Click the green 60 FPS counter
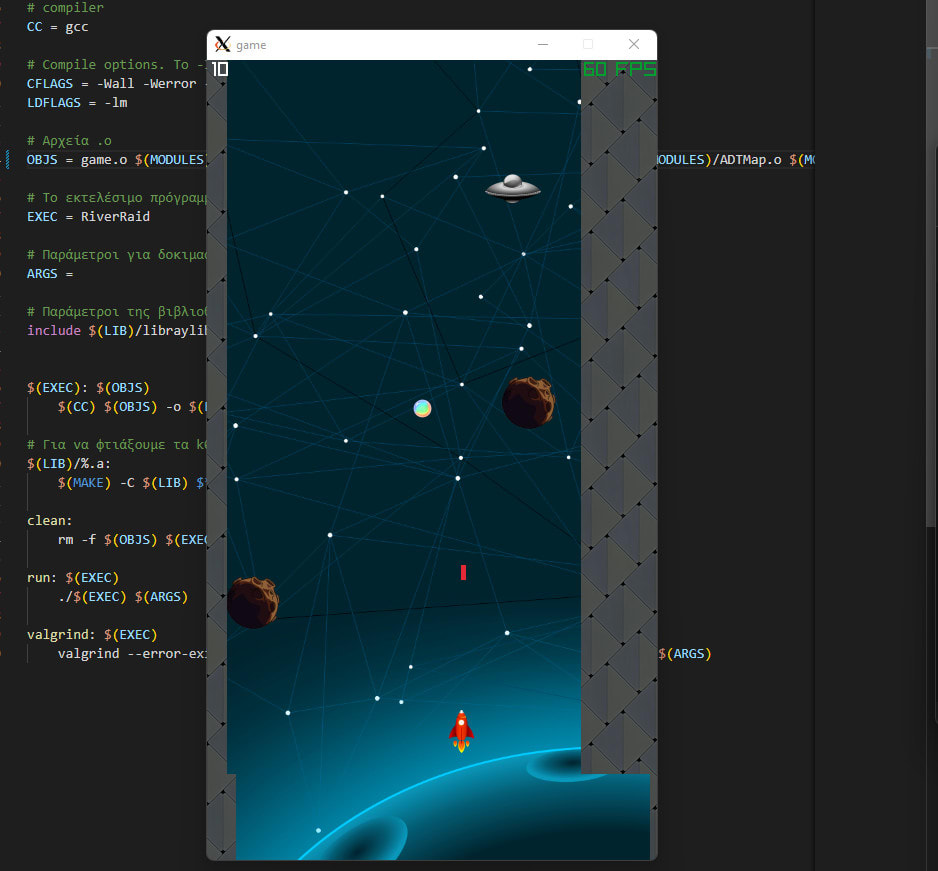This screenshot has width=938, height=871. point(619,69)
